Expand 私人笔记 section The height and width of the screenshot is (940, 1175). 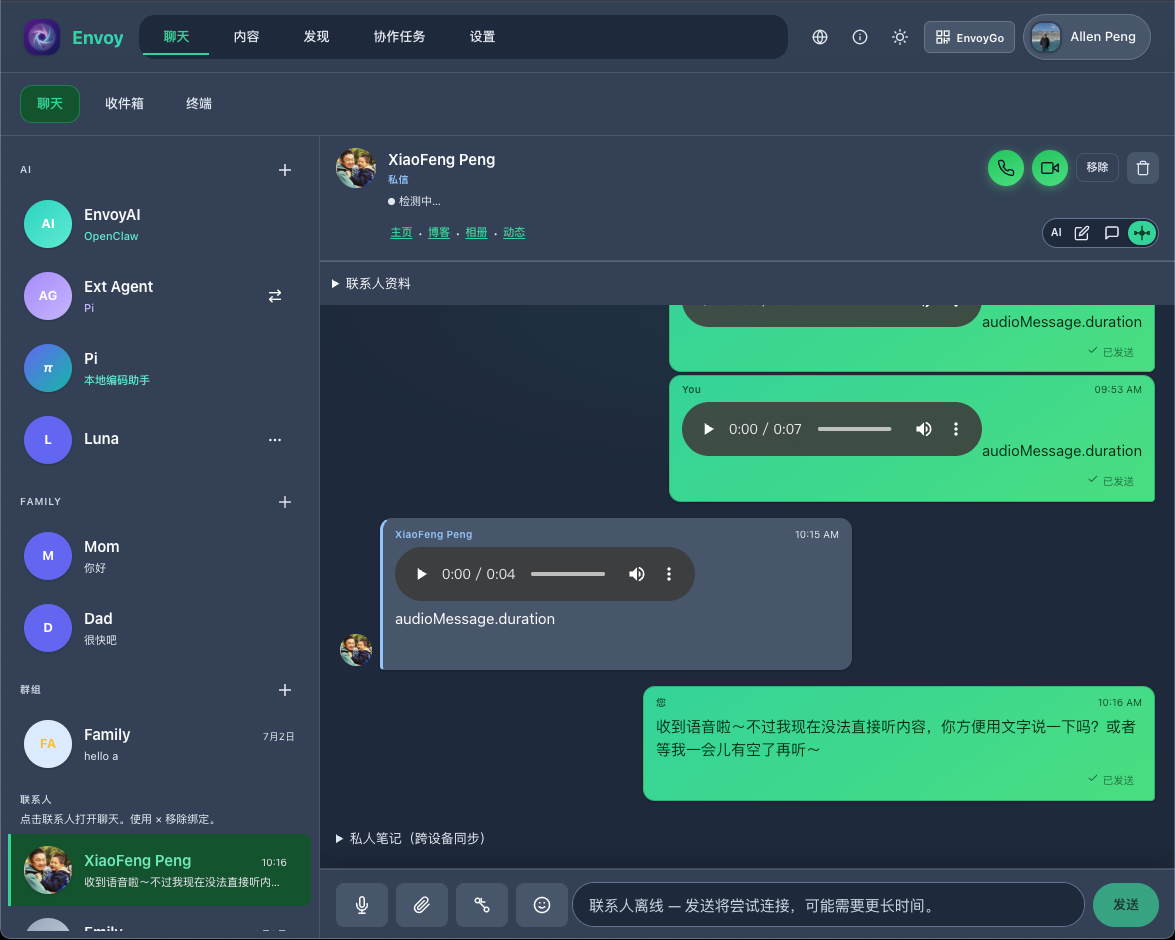411,838
